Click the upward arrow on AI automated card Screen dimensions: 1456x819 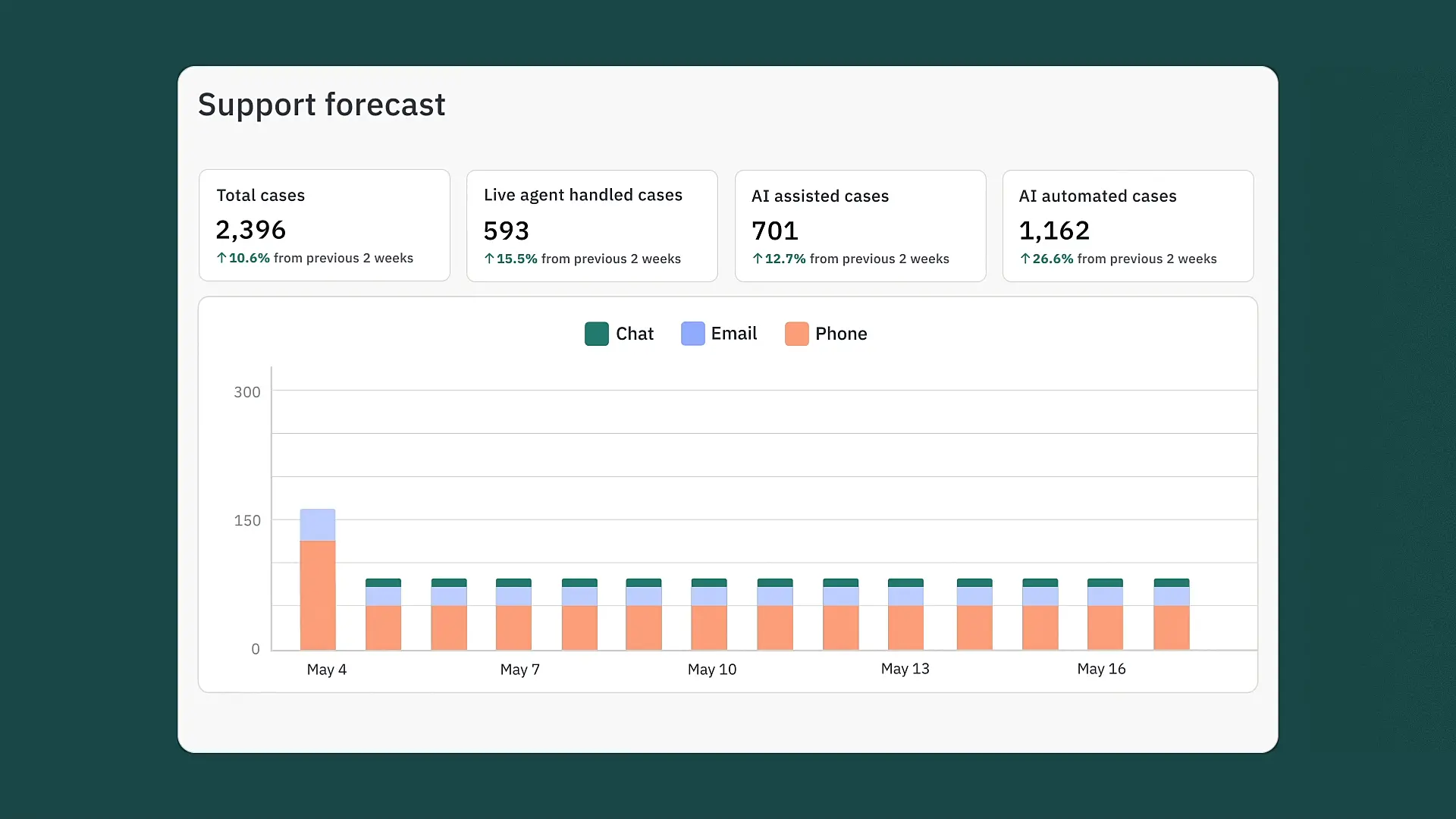tap(1024, 259)
